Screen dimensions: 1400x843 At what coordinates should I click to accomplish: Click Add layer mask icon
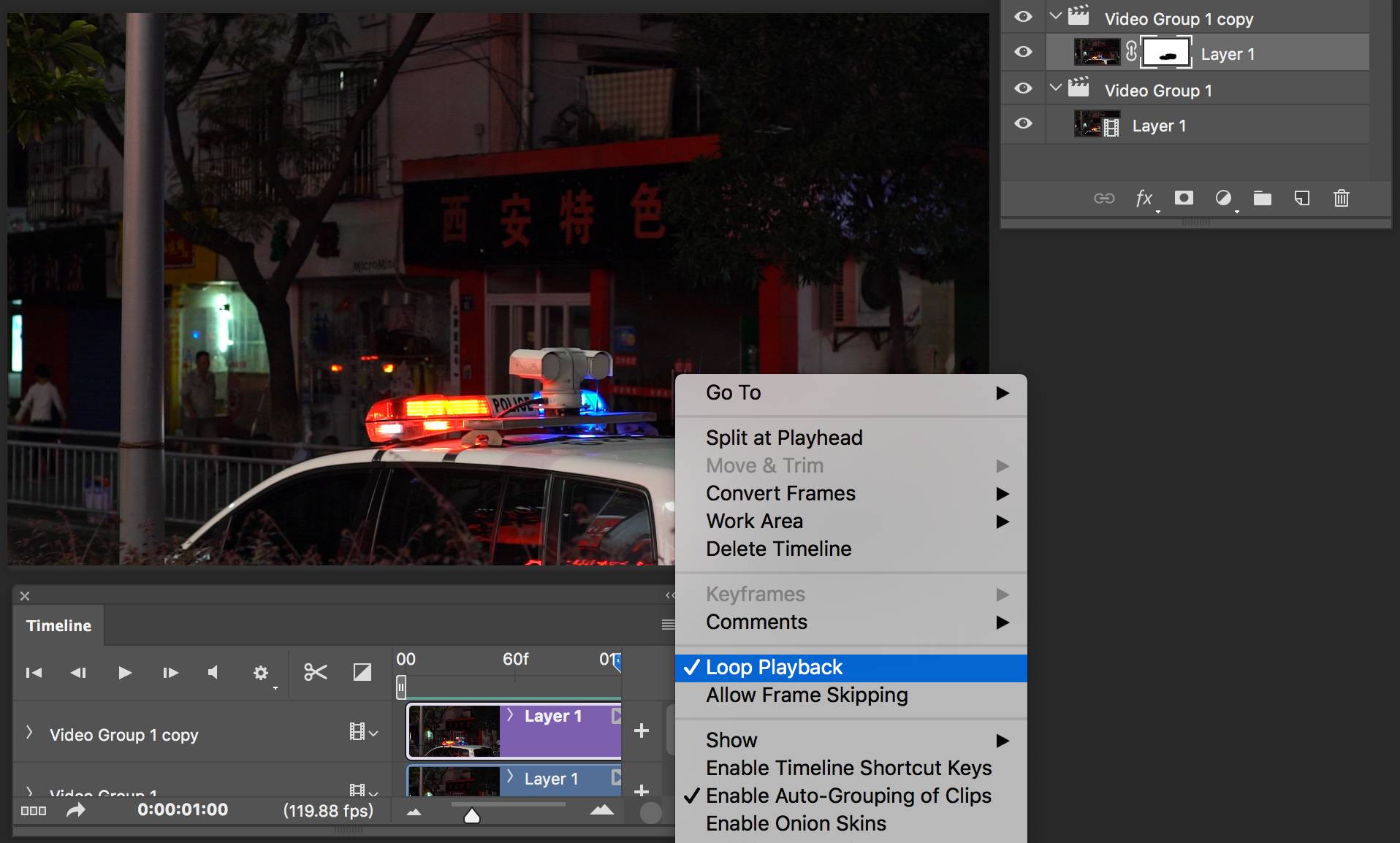pyautogui.click(x=1184, y=198)
